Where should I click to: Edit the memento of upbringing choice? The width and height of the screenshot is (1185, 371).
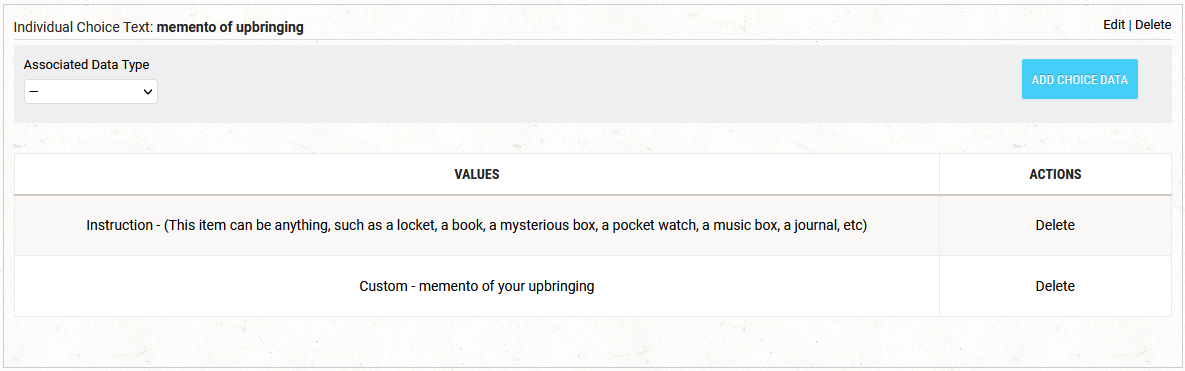(x=1114, y=25)
